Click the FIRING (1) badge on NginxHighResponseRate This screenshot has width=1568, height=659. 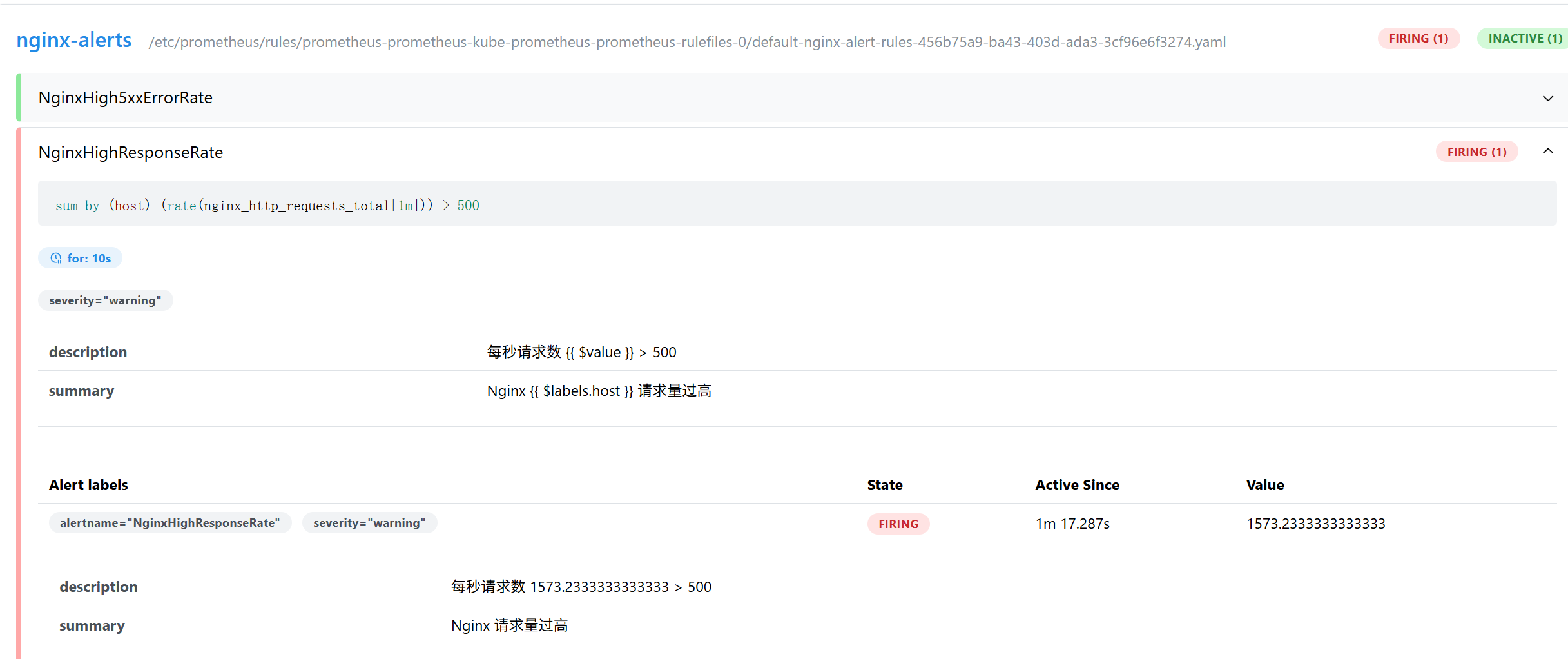1476,152
